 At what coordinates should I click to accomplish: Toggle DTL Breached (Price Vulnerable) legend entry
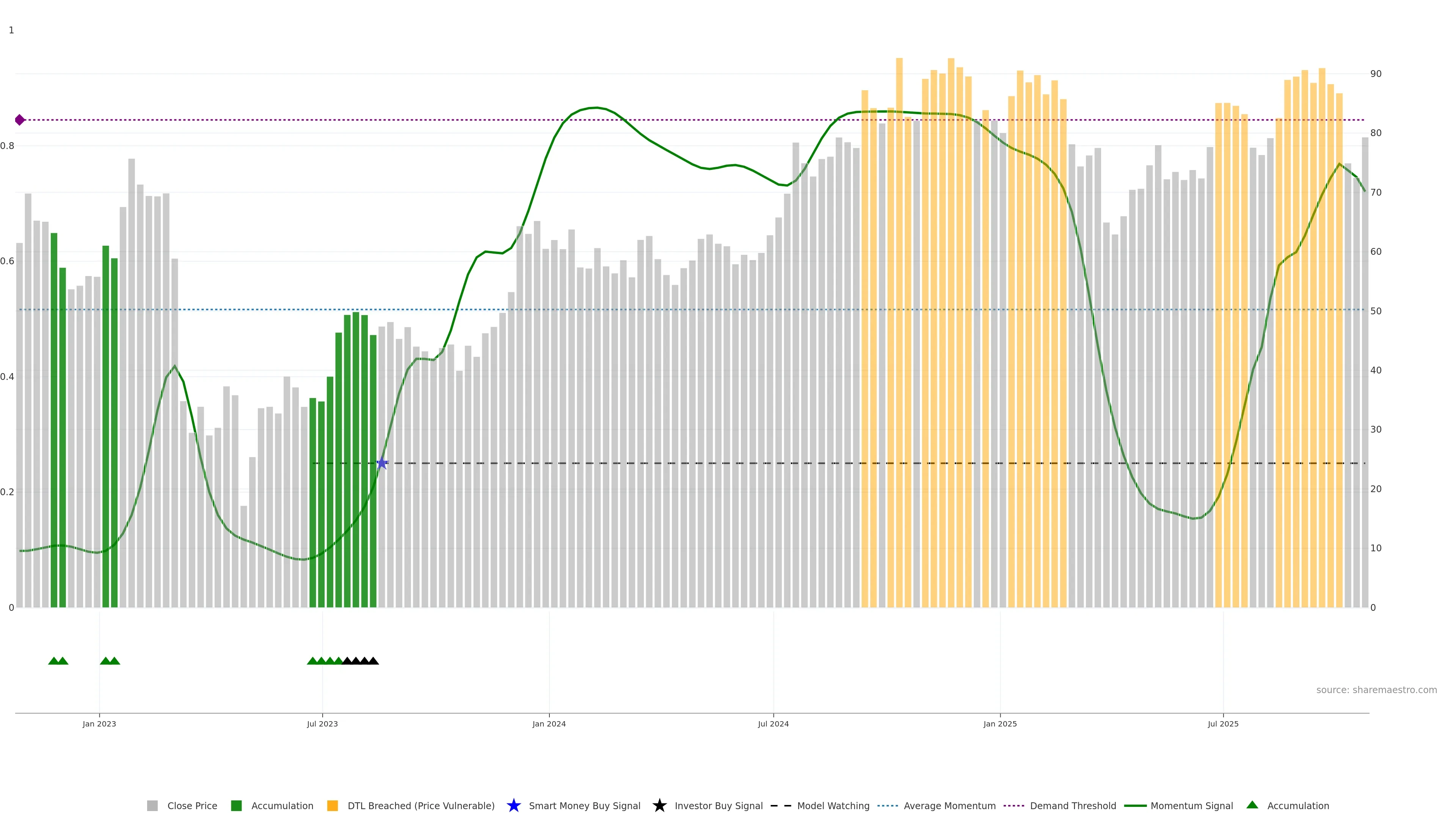click(x=420, y=805)
